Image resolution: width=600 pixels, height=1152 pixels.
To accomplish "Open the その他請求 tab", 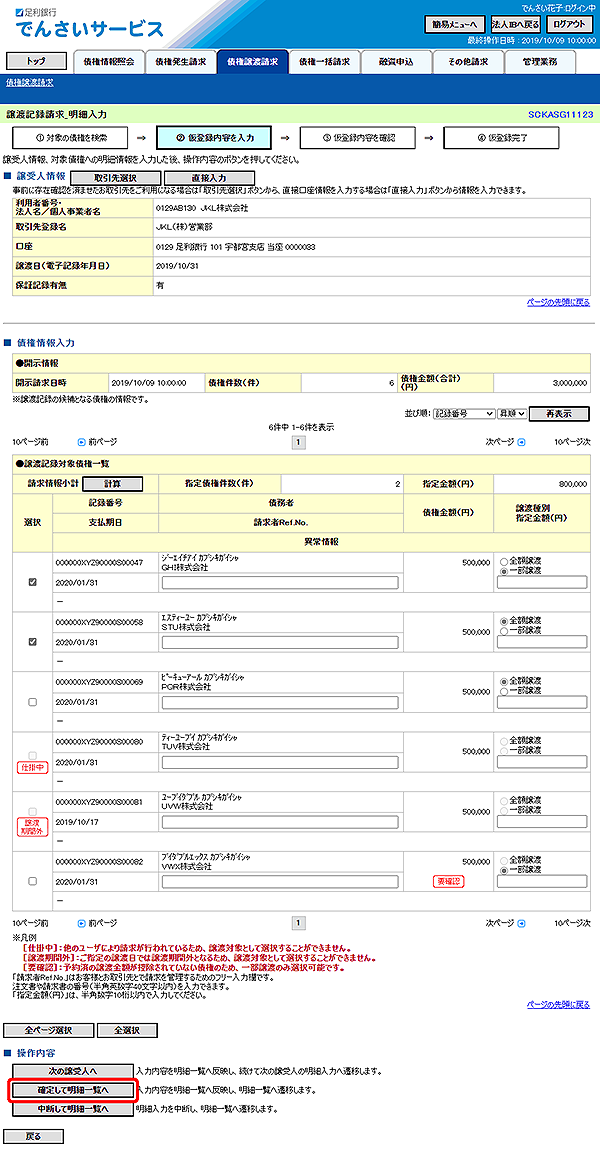I will [x=469, y=62].
